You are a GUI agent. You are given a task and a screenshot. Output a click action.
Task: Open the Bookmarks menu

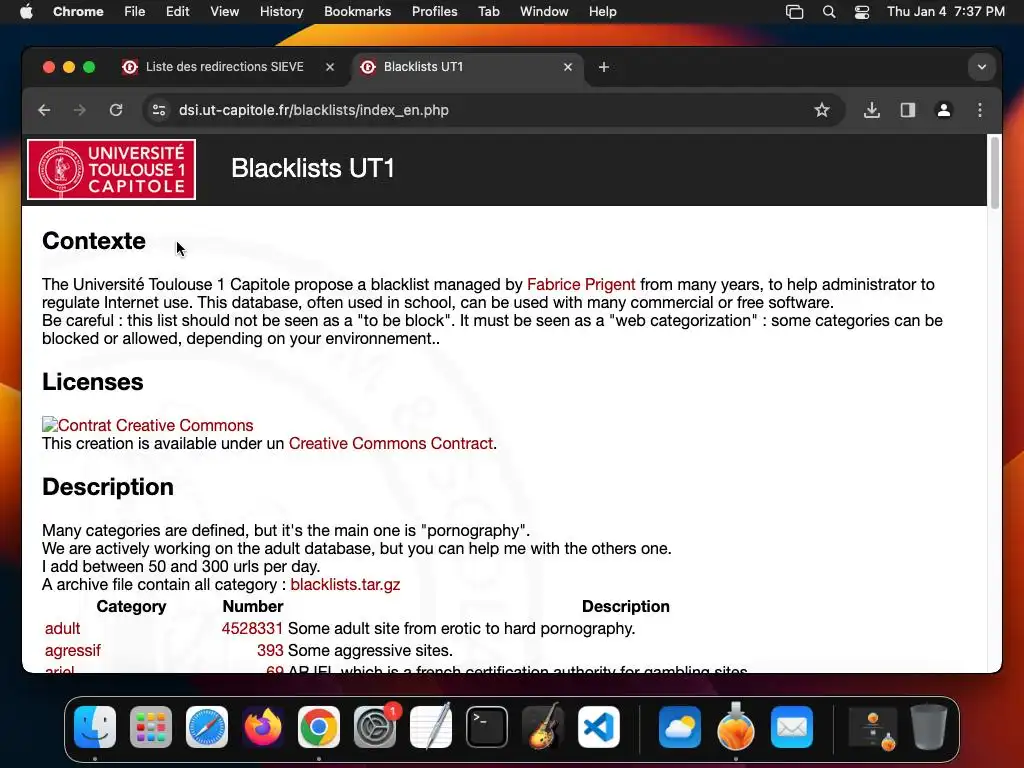pos(357,12)
